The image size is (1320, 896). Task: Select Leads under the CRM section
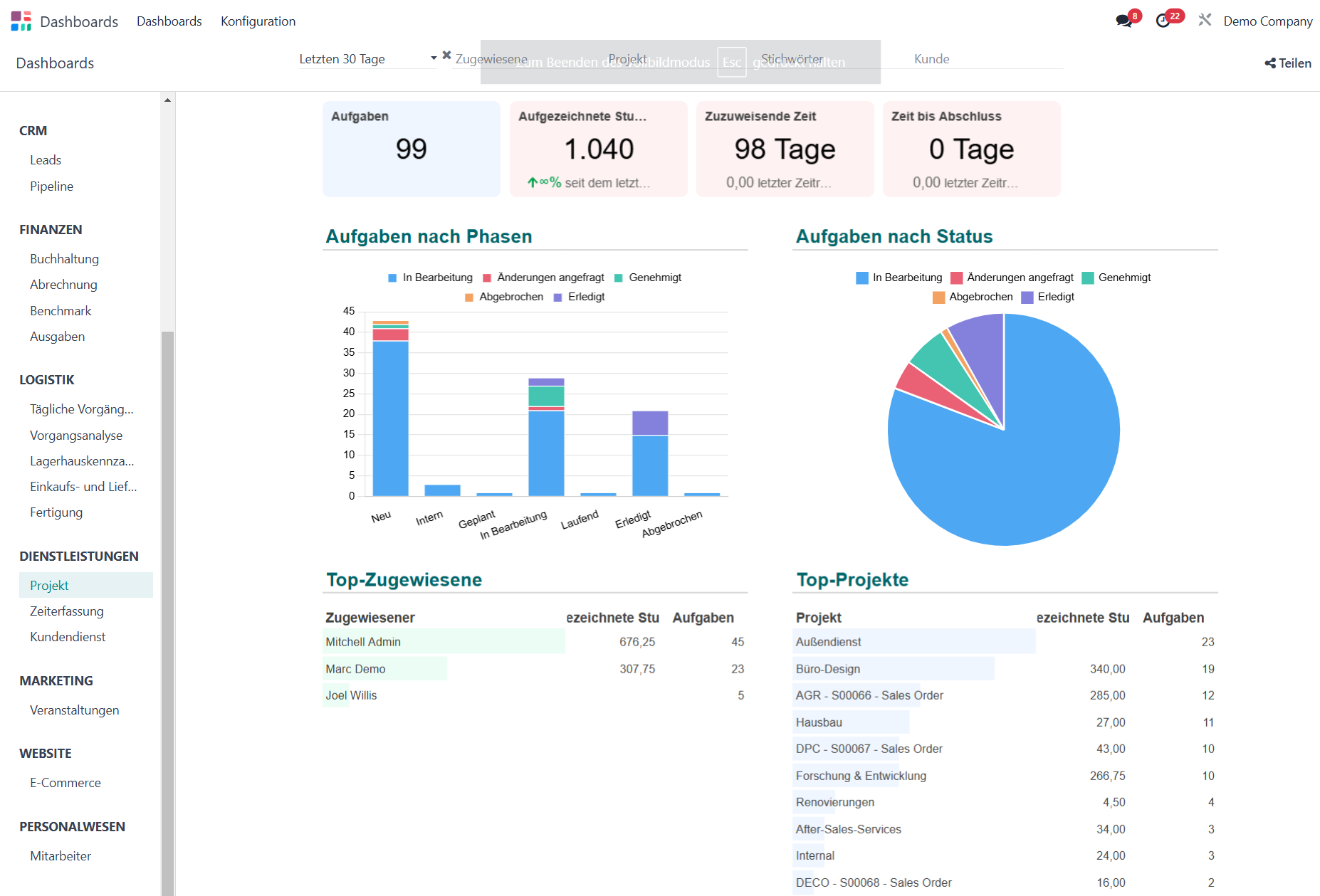coord(46,159)
